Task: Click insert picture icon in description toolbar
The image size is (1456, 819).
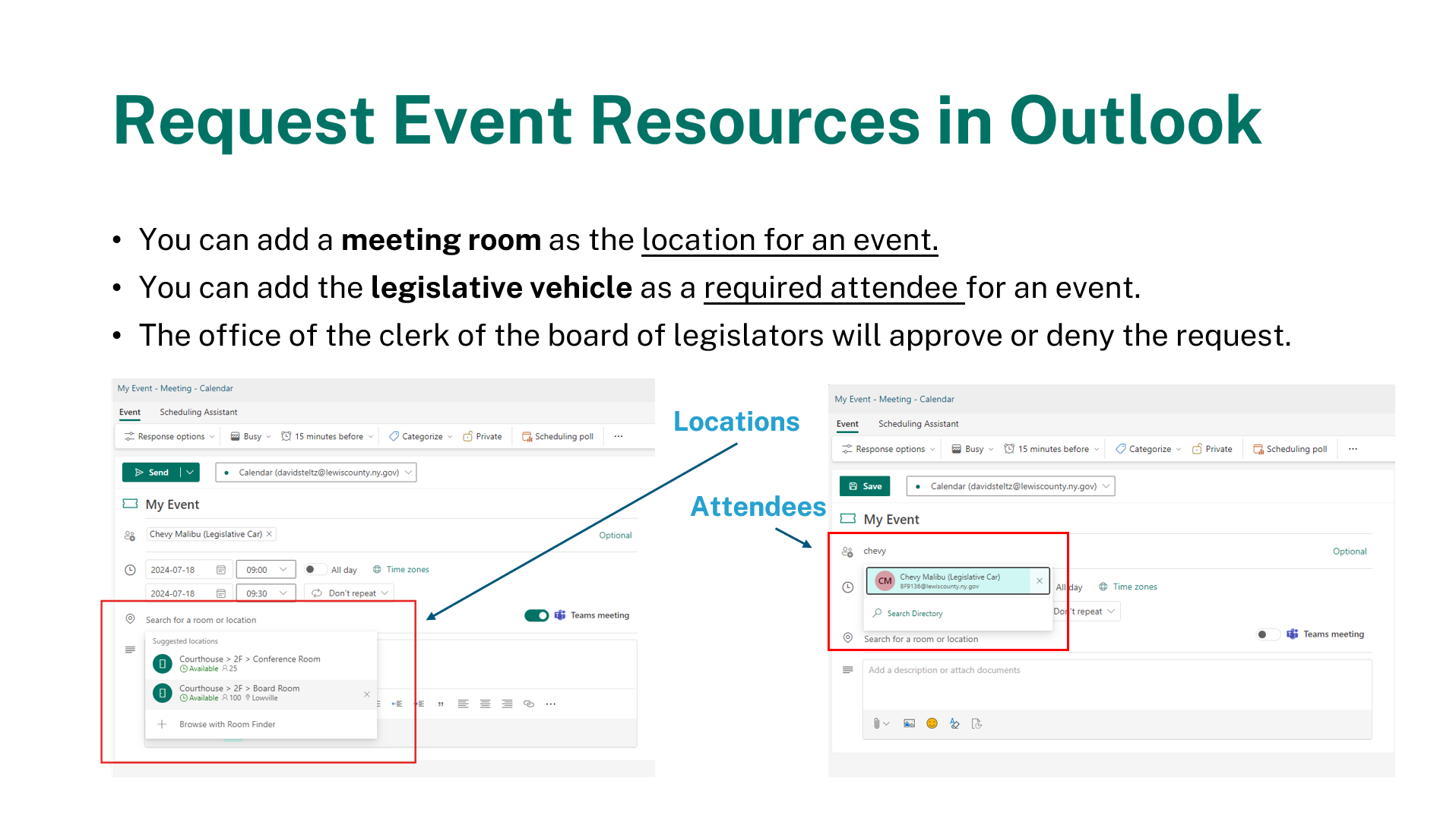Action: [x=910, y=724]
